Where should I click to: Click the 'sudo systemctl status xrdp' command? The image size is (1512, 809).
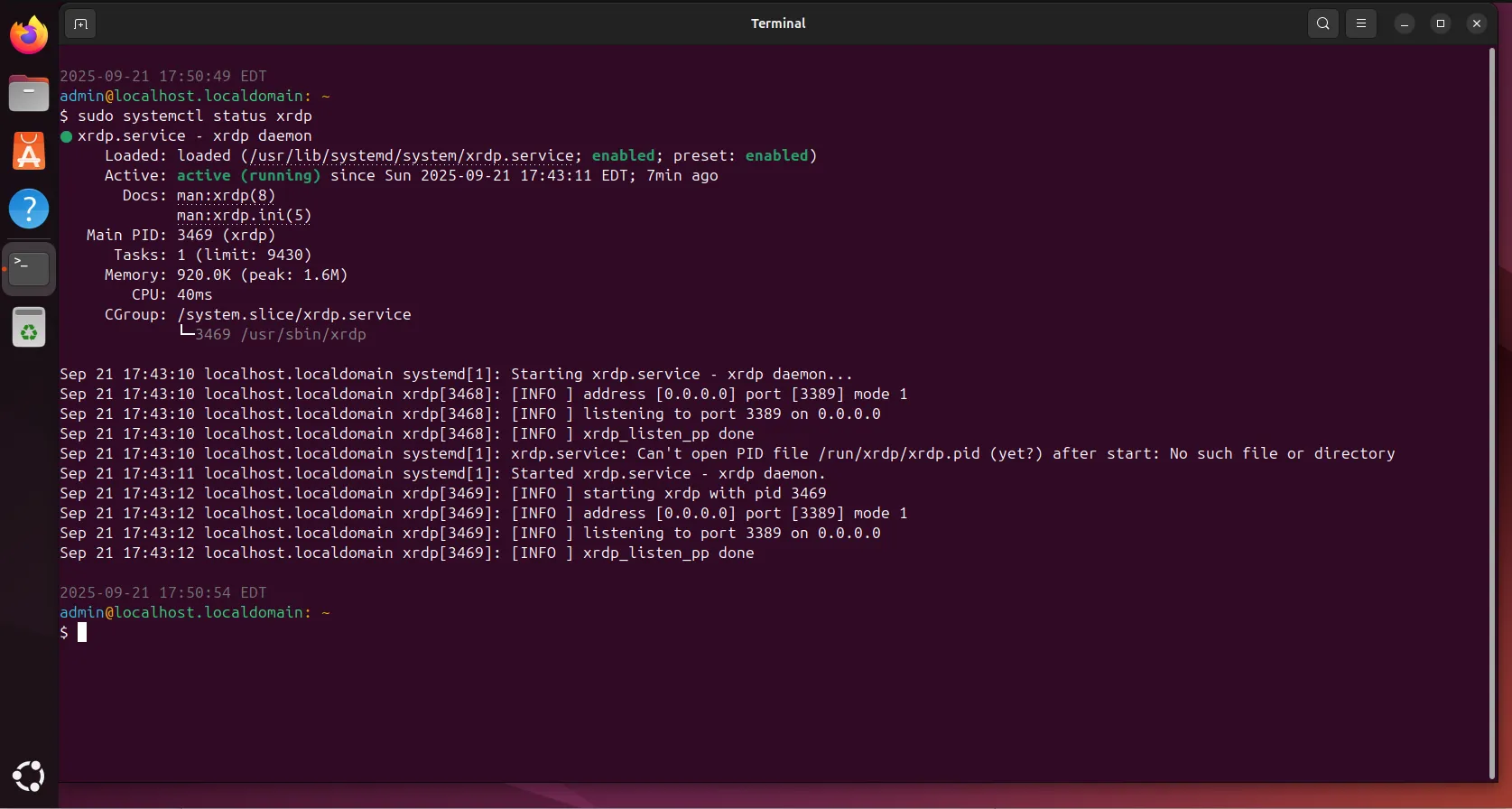[x=195, y=116]
